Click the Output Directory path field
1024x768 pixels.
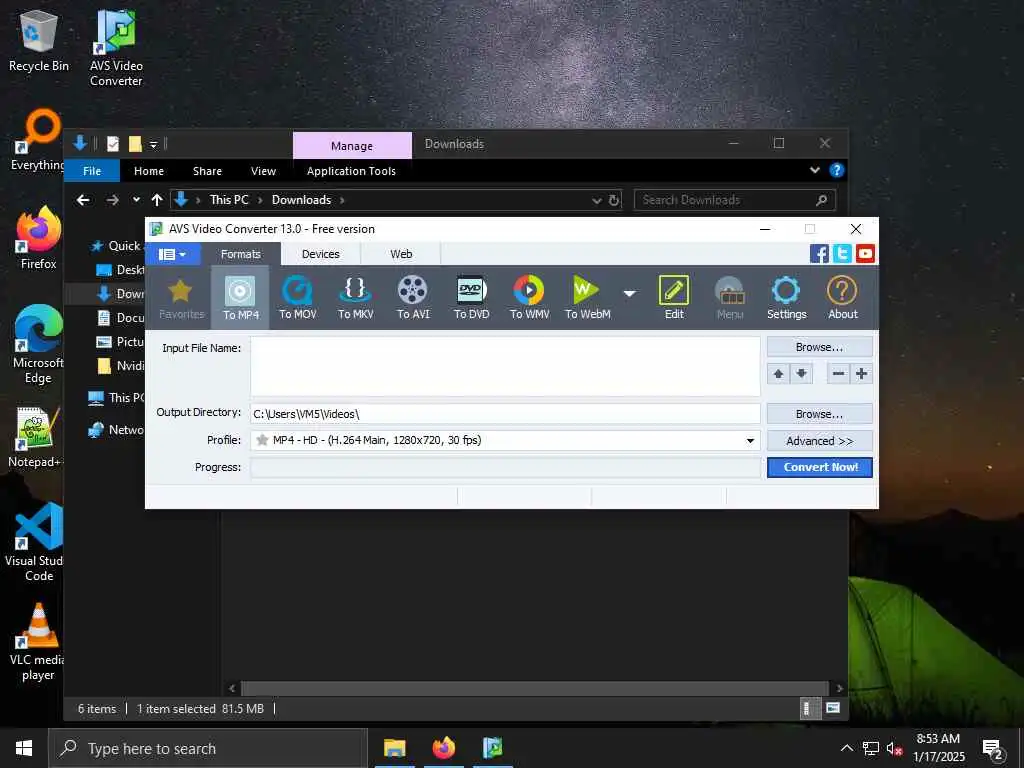[505, 414]
